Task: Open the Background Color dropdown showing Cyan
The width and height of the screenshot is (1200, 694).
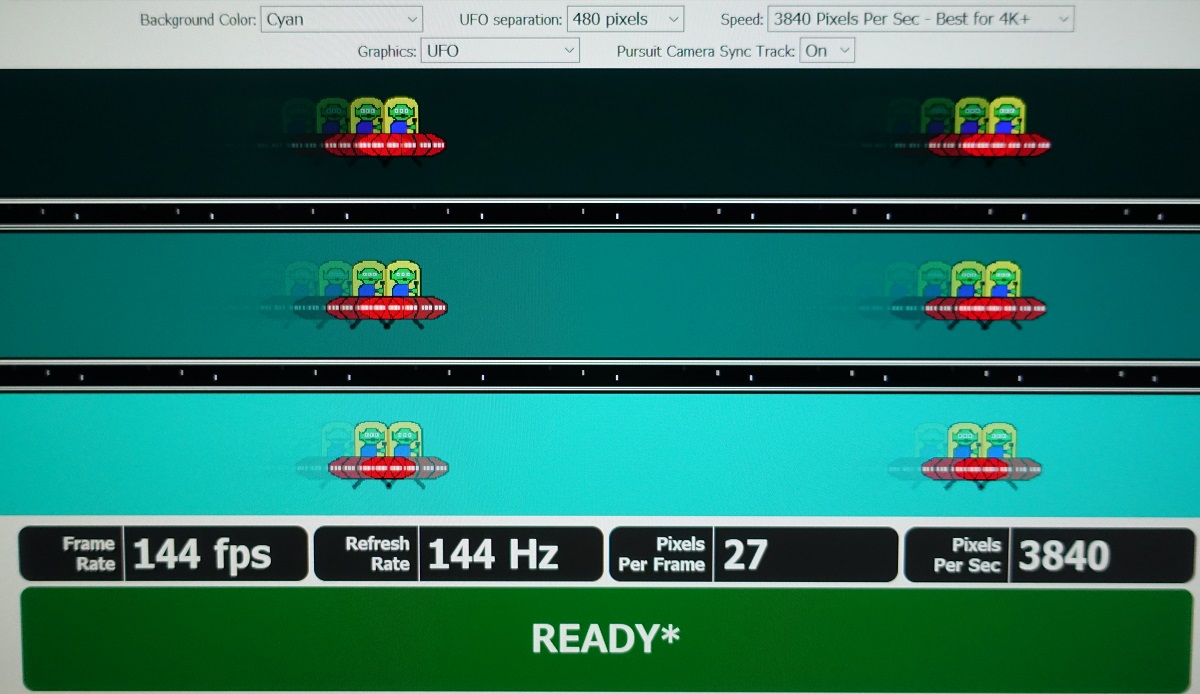Action: pyautogui.click(x=341, y=19)
